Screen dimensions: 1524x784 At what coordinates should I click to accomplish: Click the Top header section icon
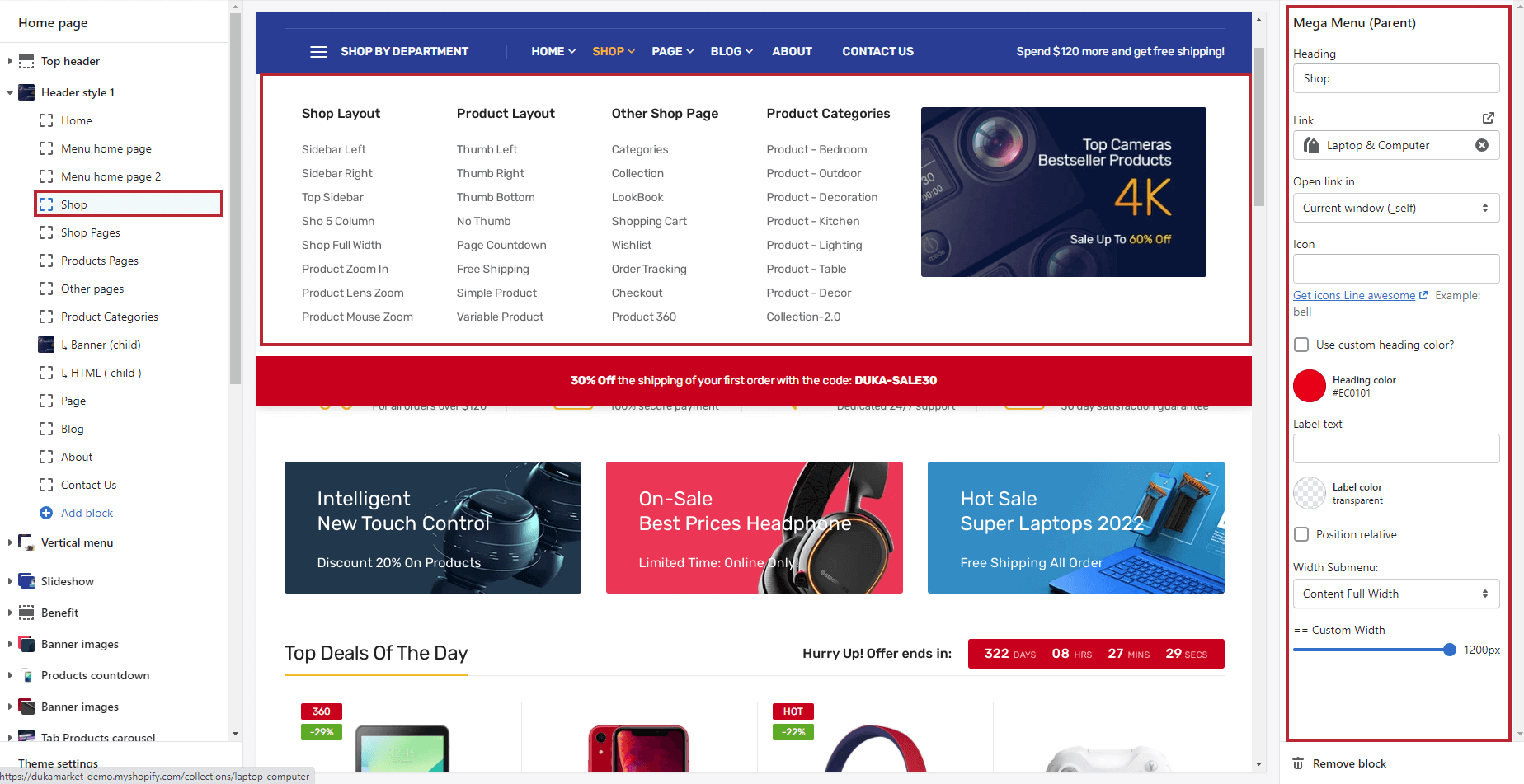click(26, 61)
